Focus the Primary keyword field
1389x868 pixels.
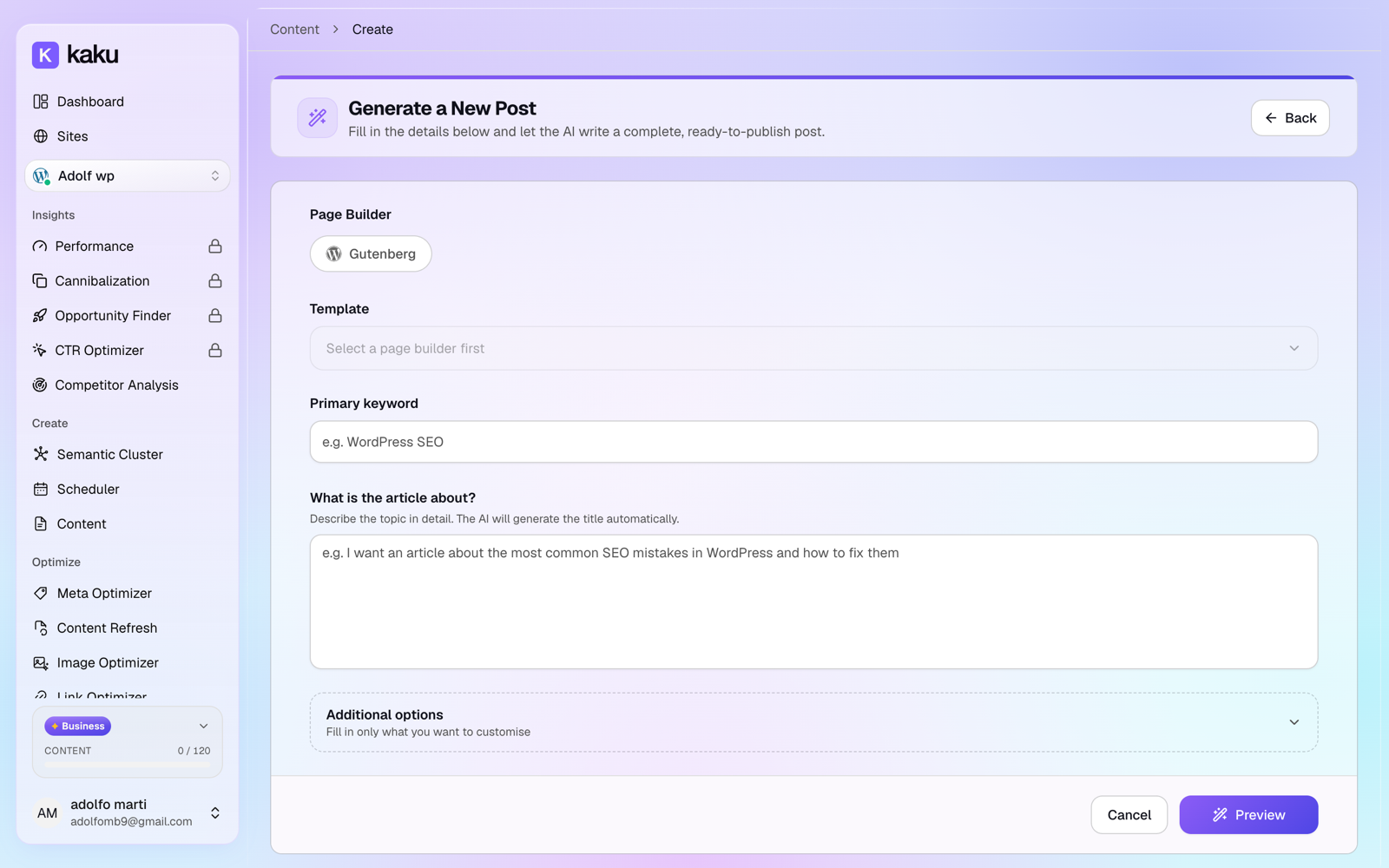click(x=813, y=442)
